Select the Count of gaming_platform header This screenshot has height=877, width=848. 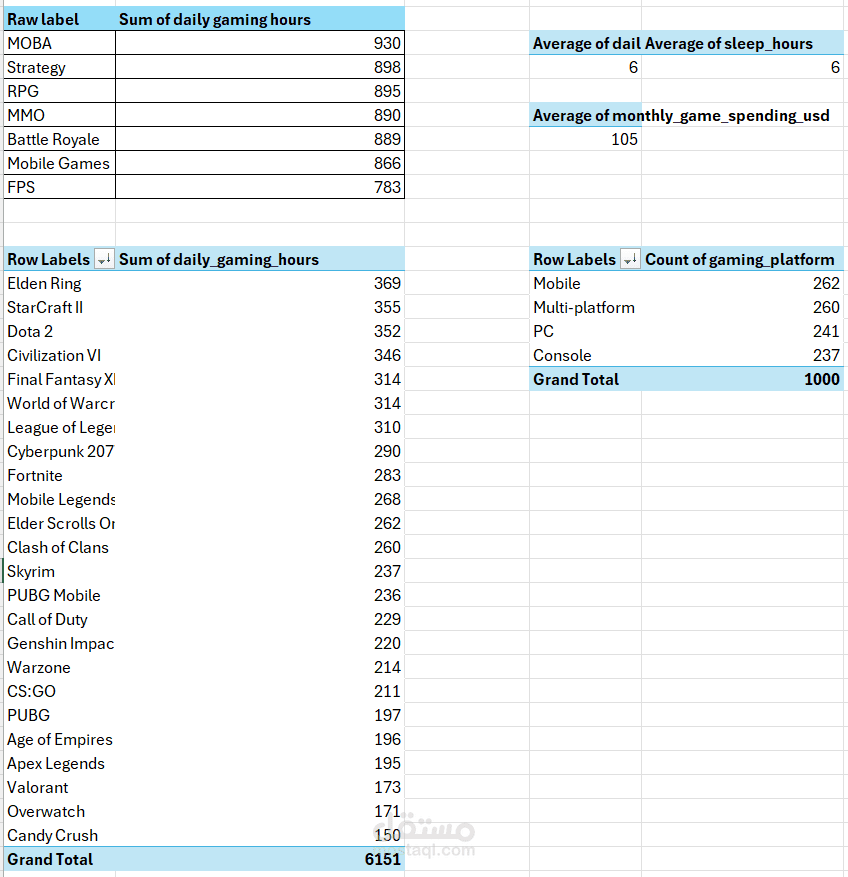[742, 260]
